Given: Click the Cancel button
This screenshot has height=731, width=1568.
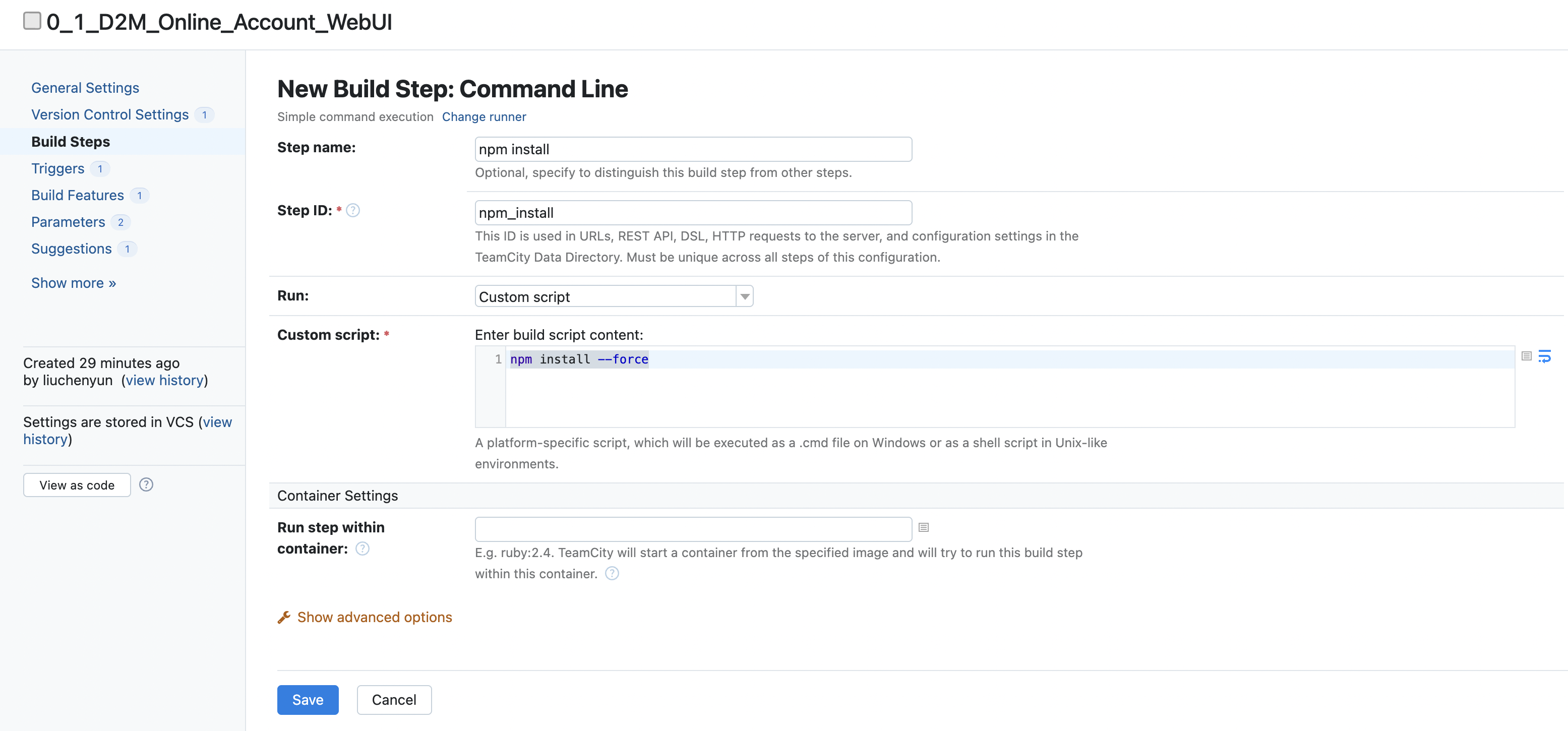Looking at the screenshot, I should 394,700.
